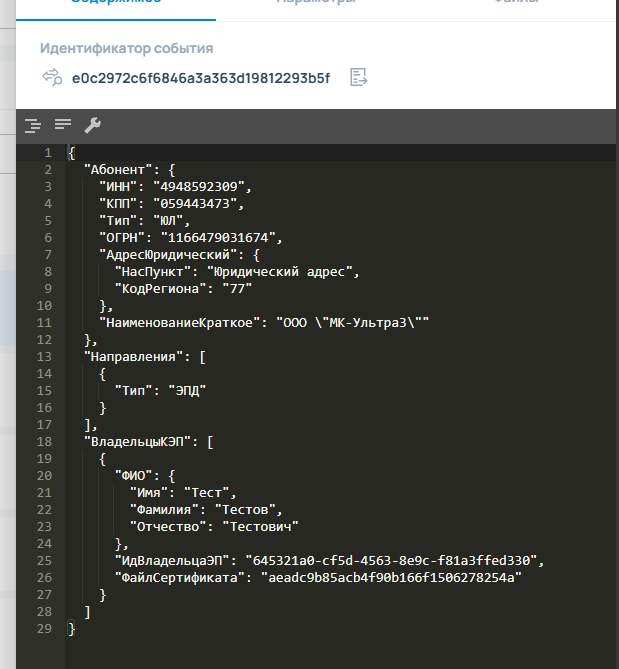Screen dimensions: 619x669
Task: Click line number 29 in the gutter
Action: (x=44, y=629)
